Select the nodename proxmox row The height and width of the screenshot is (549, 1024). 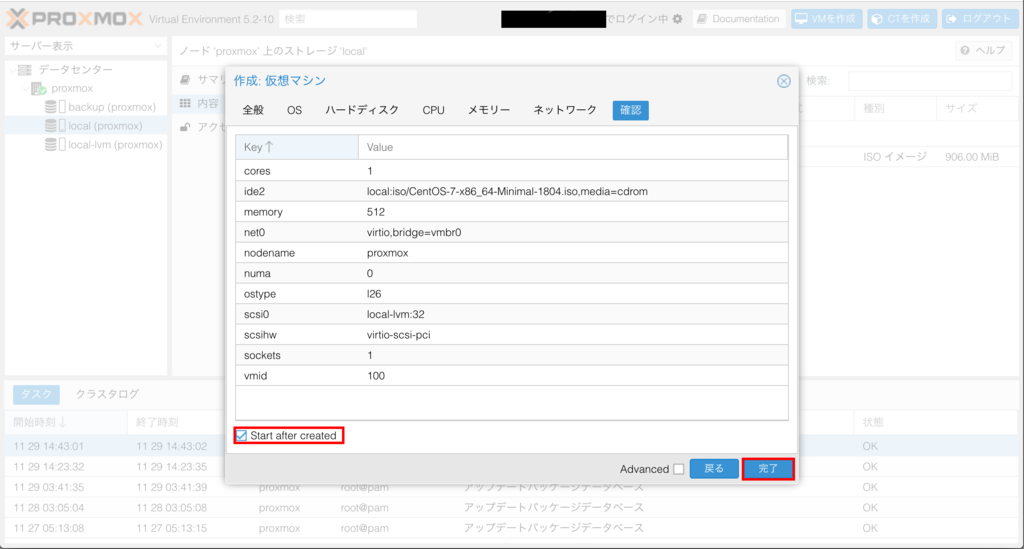(512, 253)
